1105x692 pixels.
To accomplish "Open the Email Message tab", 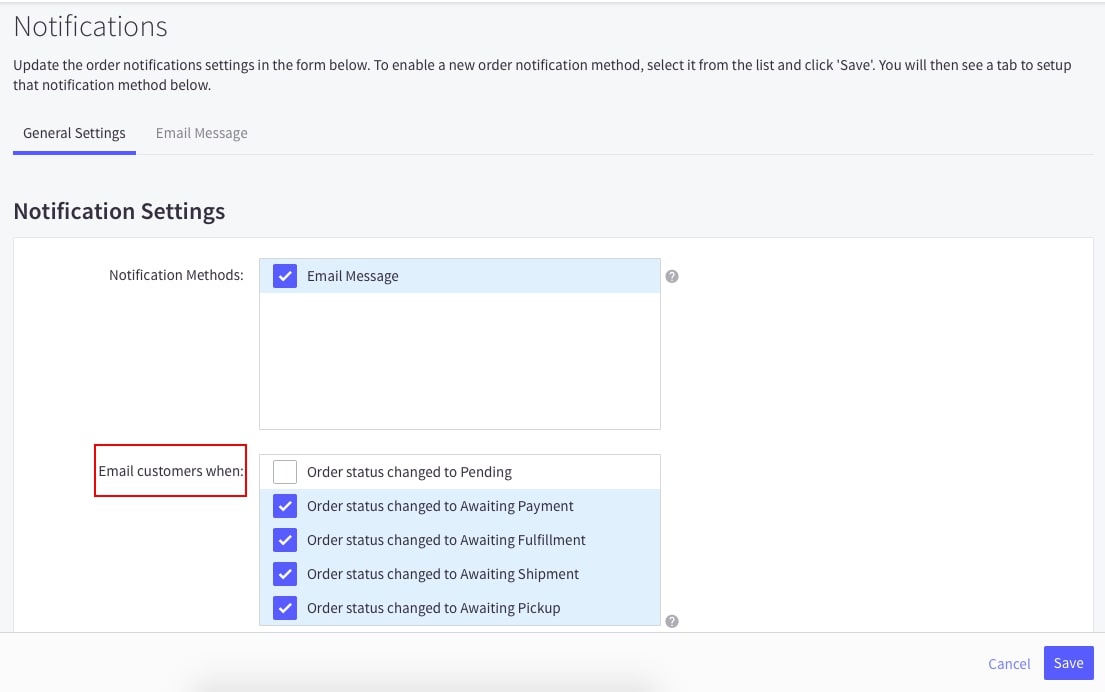I will pyautogui.click(x=201, y=133).
